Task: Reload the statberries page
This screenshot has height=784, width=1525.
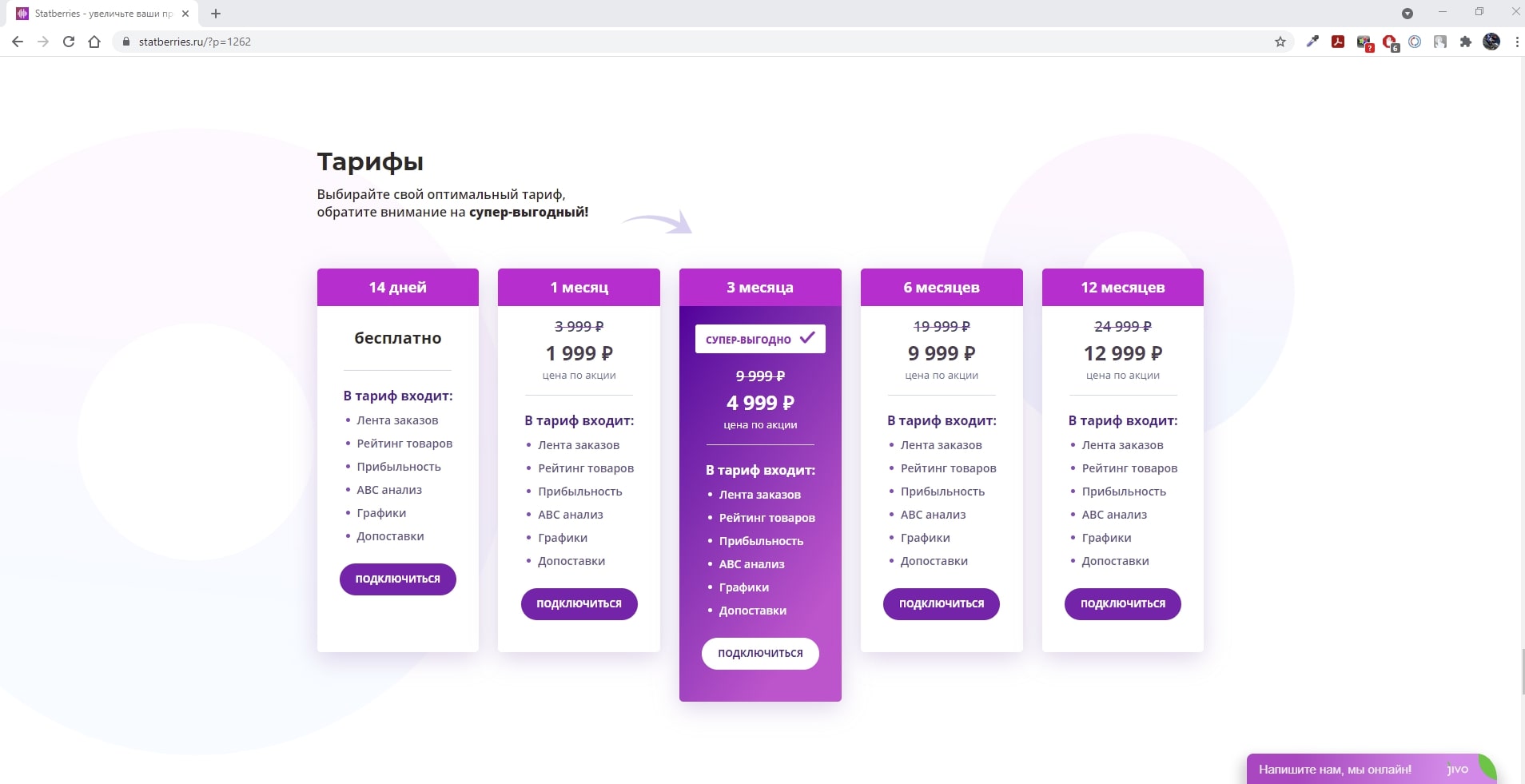Action: point(69,42)
